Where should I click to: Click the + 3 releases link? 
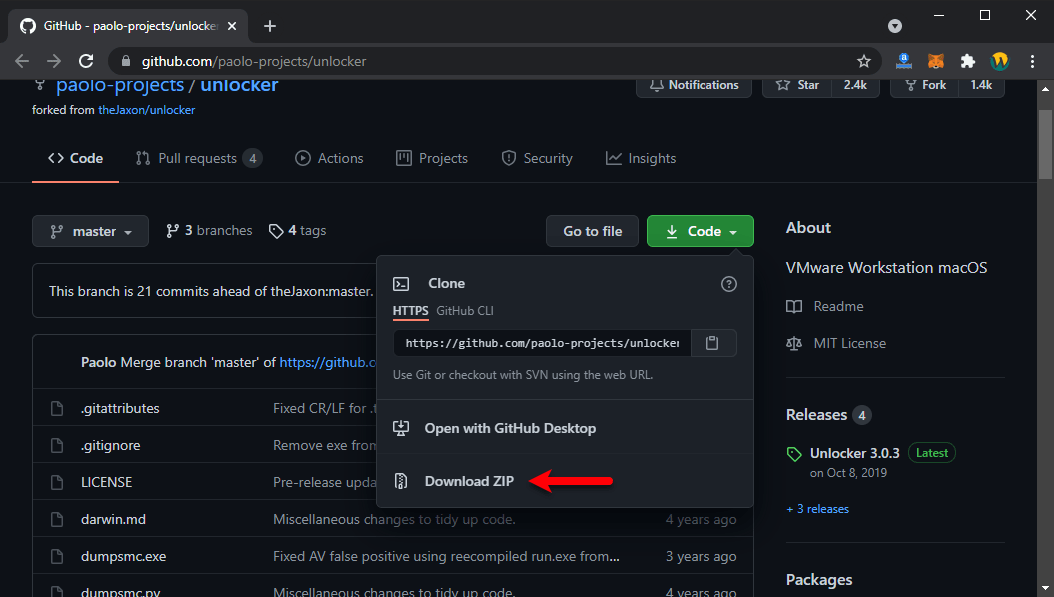point(817,509)
